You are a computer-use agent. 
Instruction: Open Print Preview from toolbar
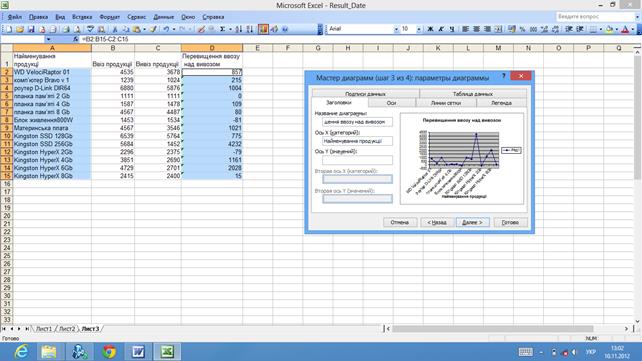click(77, 29)
